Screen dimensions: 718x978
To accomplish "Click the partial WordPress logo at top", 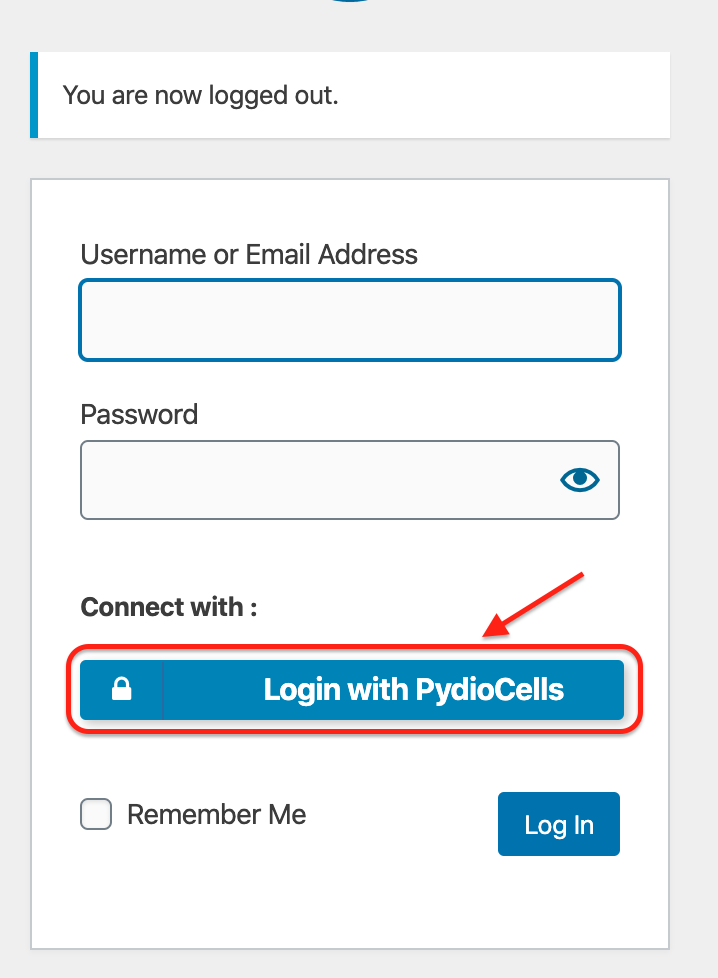I will [349, 1].
